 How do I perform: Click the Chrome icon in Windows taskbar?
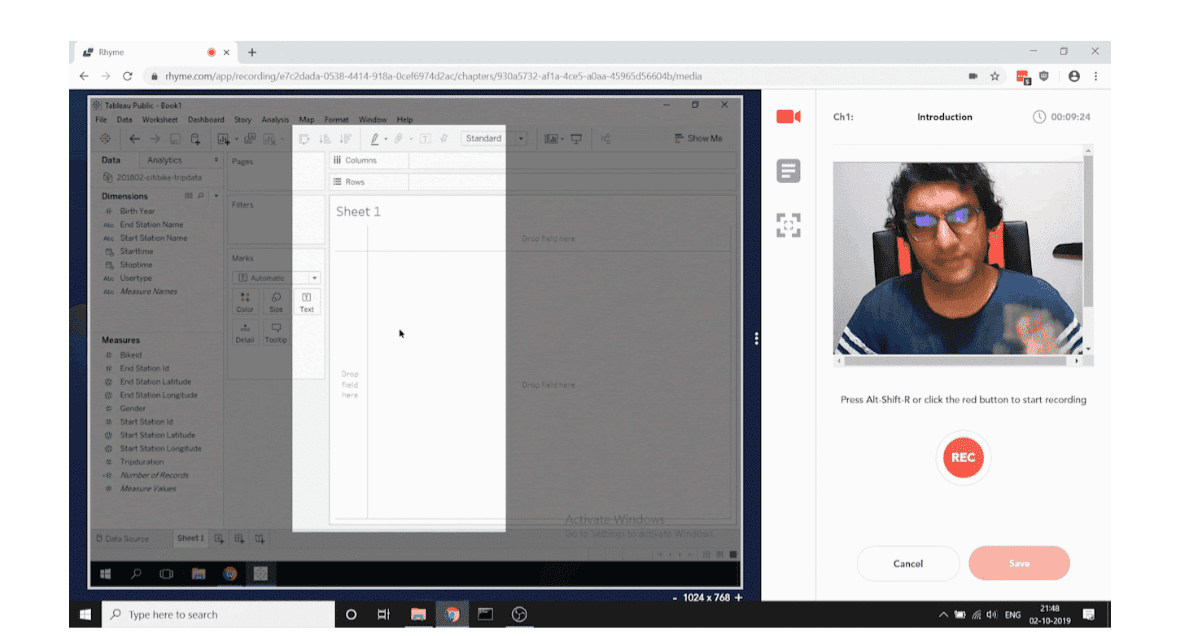(x=452, y=615)
